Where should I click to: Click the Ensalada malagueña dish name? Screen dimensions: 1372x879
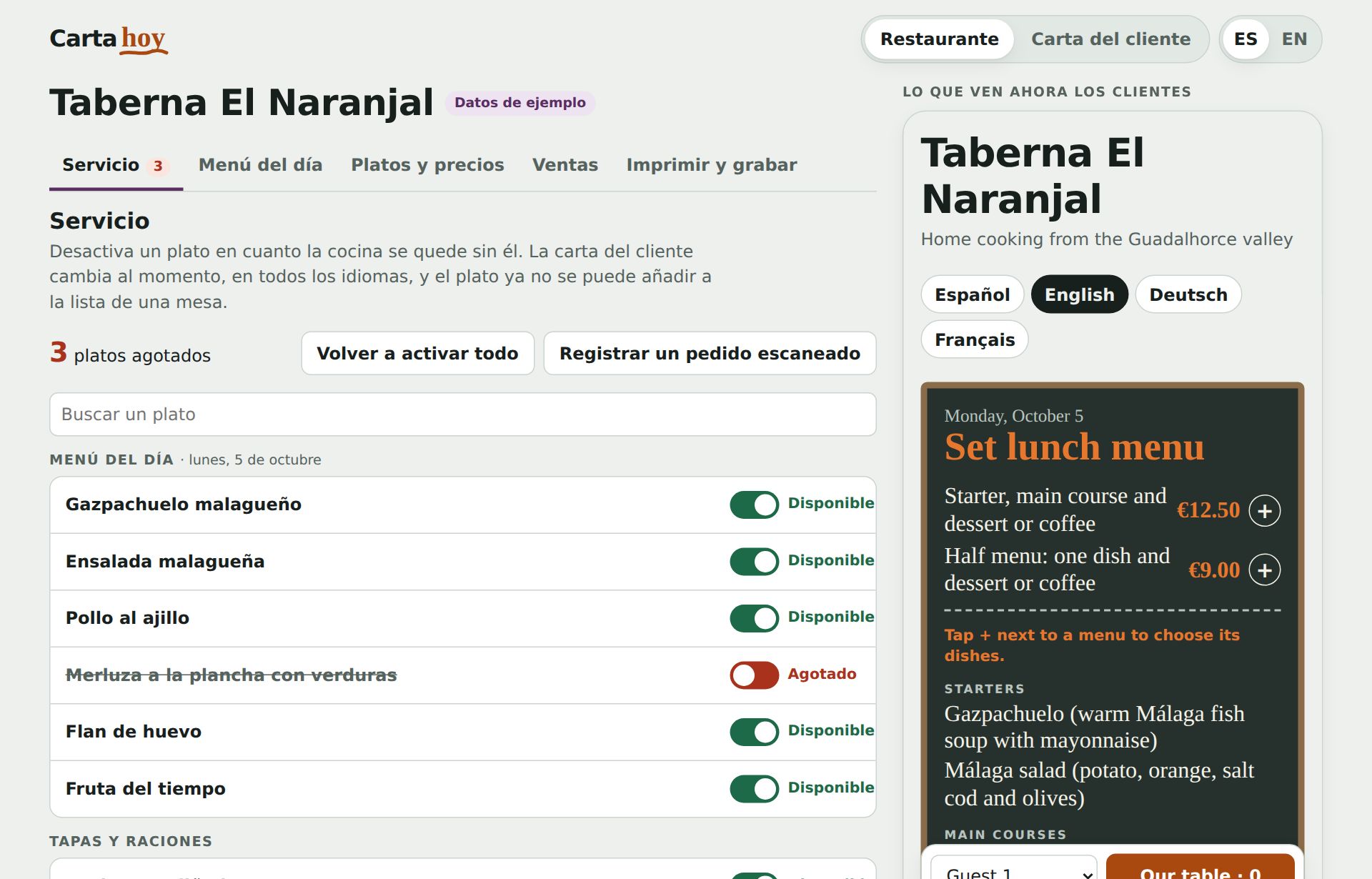(165, 562)
